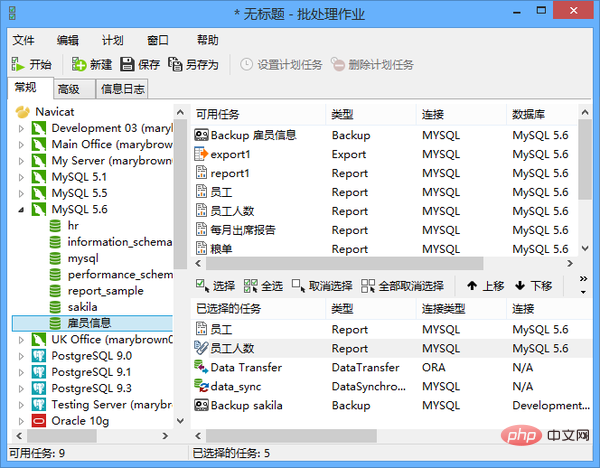Click the 下移 down arrow icon
This screenshot has height=468, width=600.
[x=520, y=285]
